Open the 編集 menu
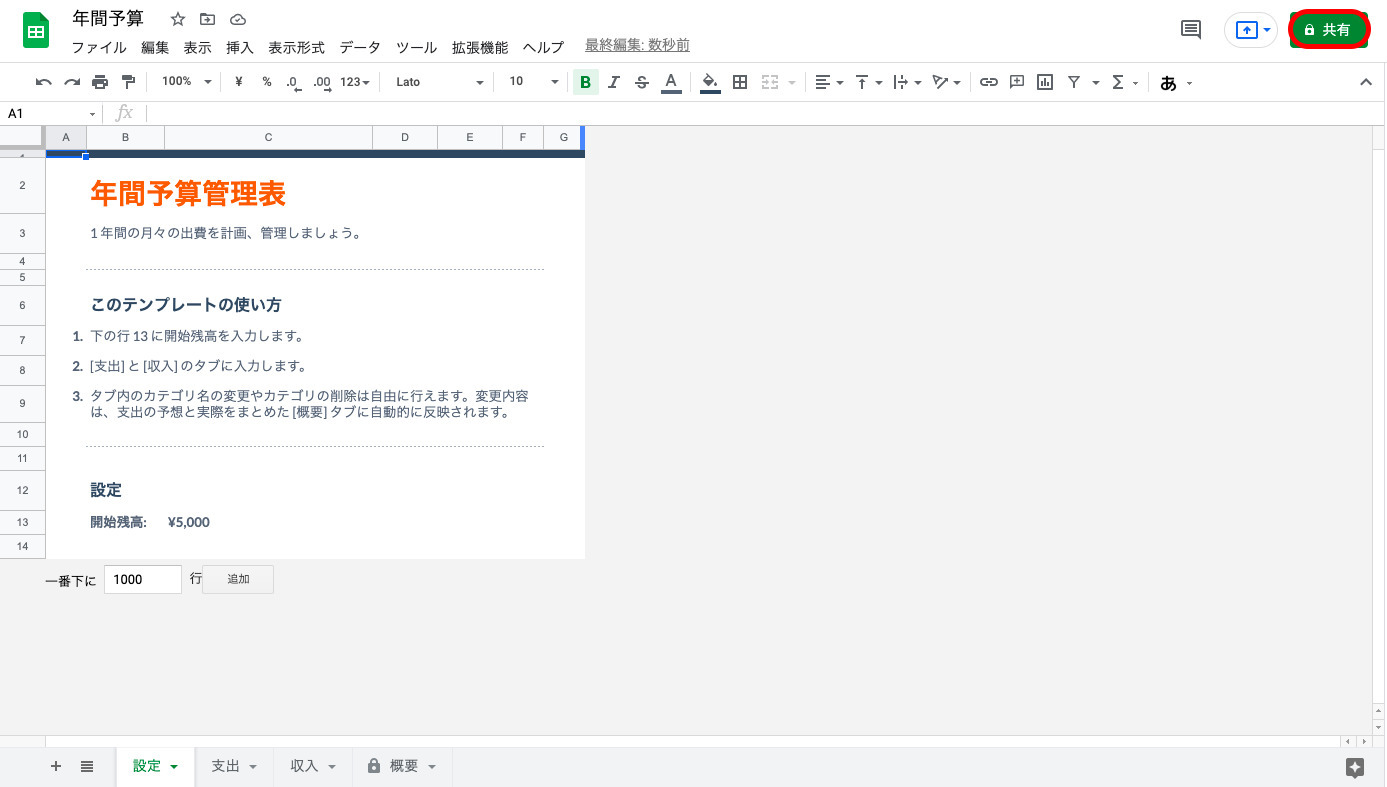This screenshot has width=1387, height=787. (x=155, y=47)
